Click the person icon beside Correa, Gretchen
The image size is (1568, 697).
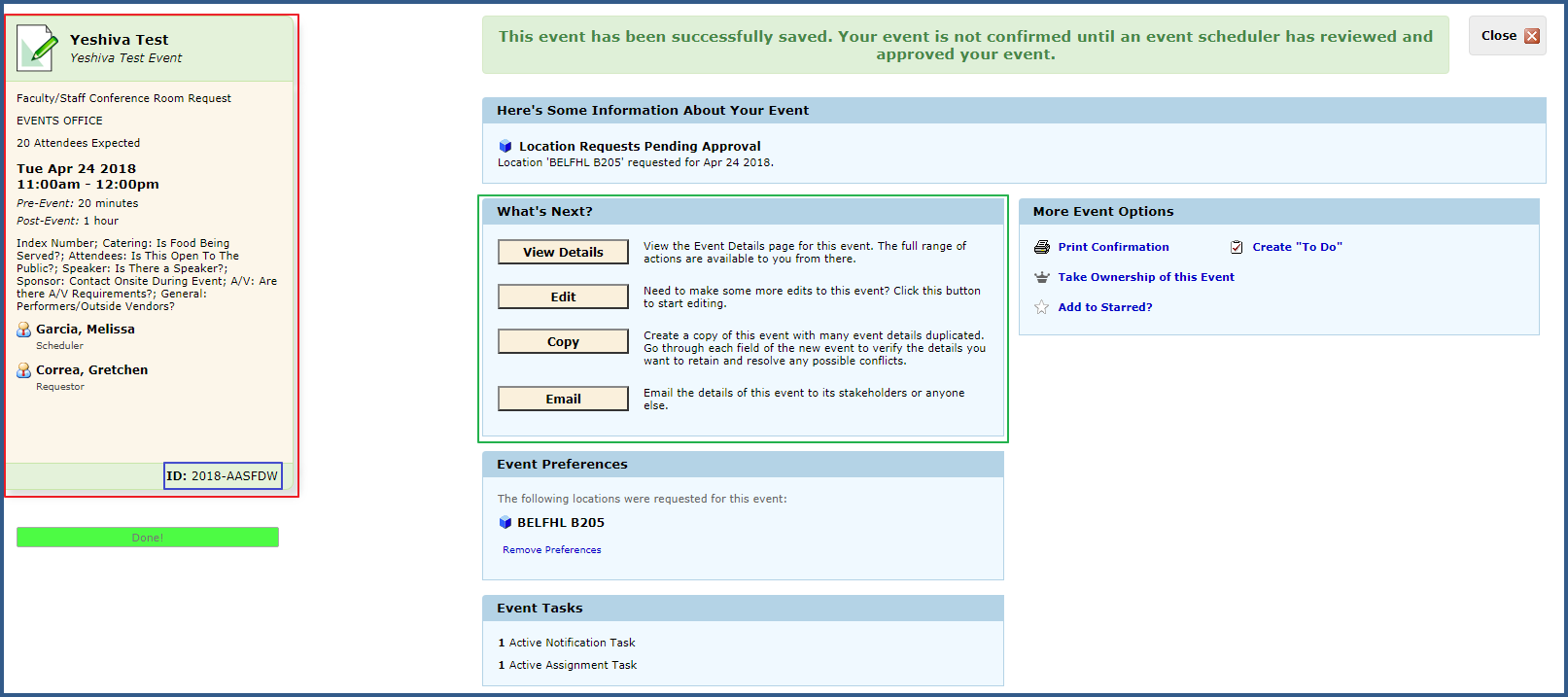[24, 370]
